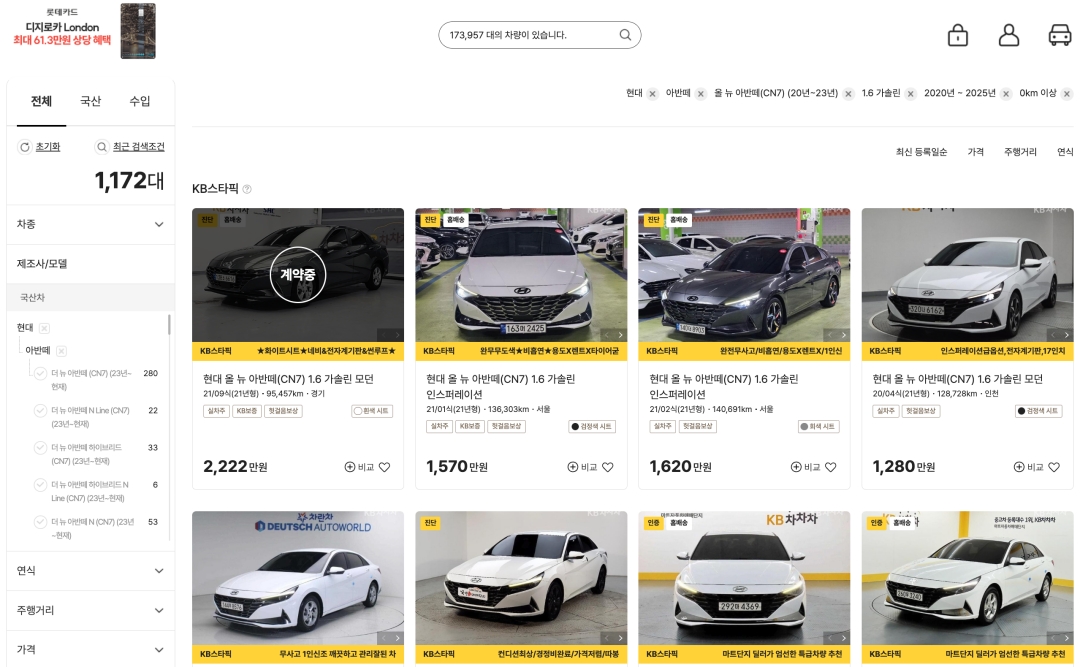
Task: Remove the 현대 filter chip at top
Action: 652,94
